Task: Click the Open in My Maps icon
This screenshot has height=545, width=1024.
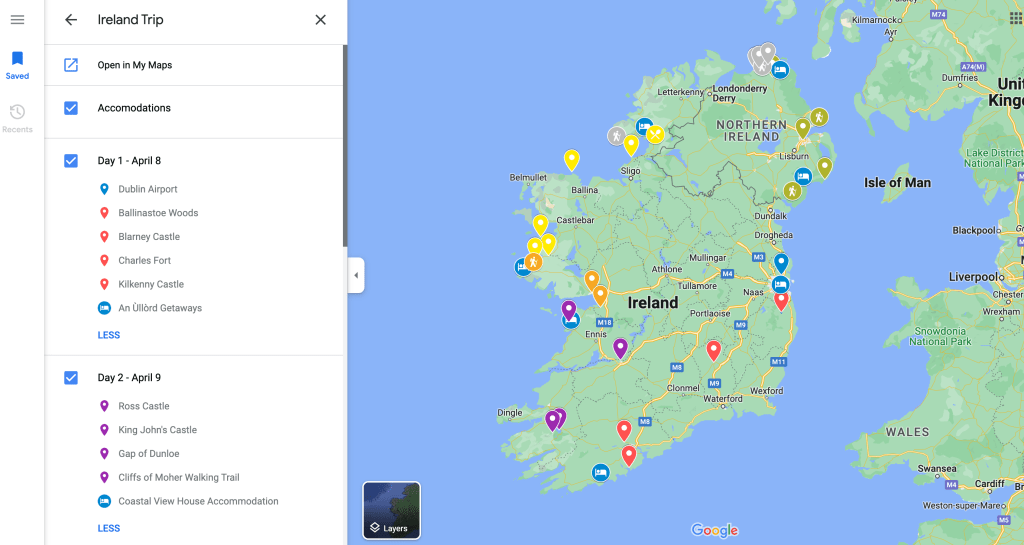Action: point(71,65)
